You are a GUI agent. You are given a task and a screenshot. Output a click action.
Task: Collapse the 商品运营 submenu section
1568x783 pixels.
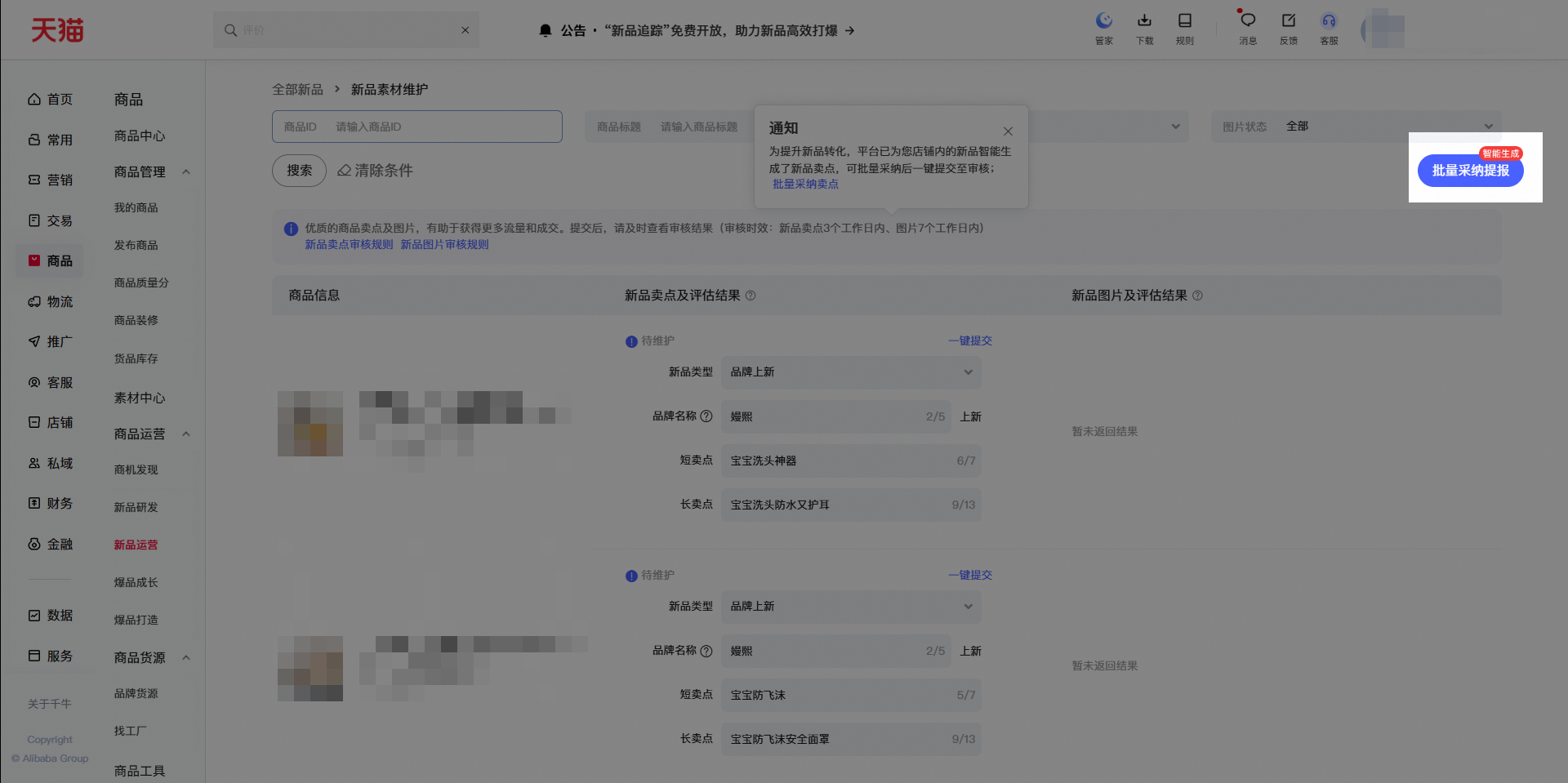coord(186,434)
